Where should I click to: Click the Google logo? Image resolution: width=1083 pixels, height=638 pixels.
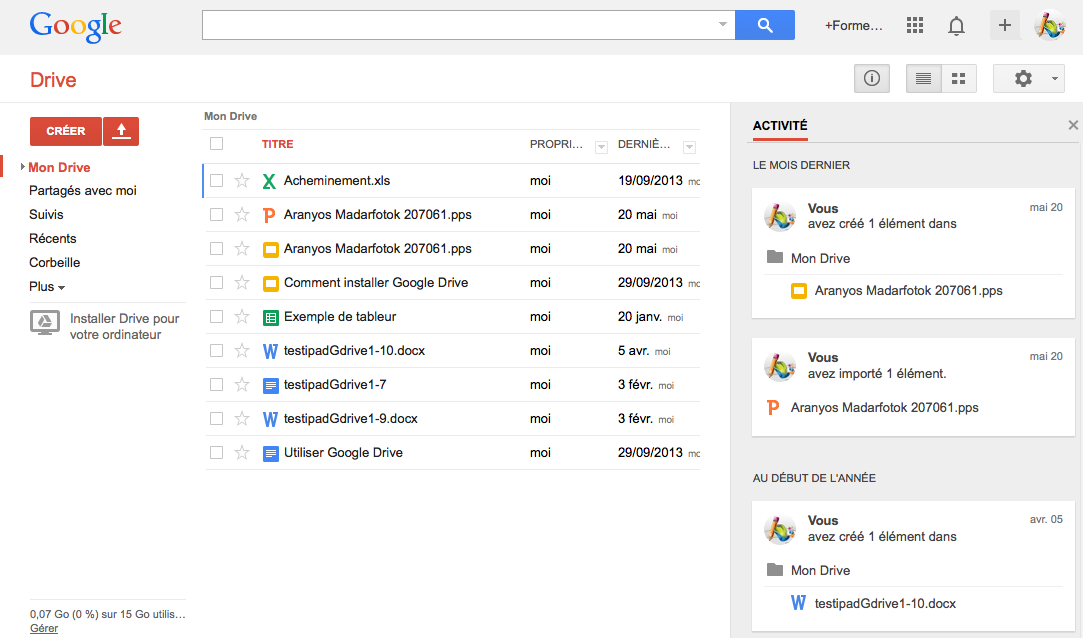[x=75, y=26]
